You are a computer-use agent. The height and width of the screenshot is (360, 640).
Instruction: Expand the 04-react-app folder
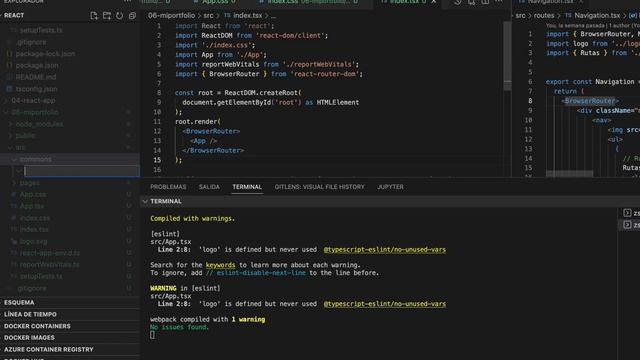[x=6, y=100]
